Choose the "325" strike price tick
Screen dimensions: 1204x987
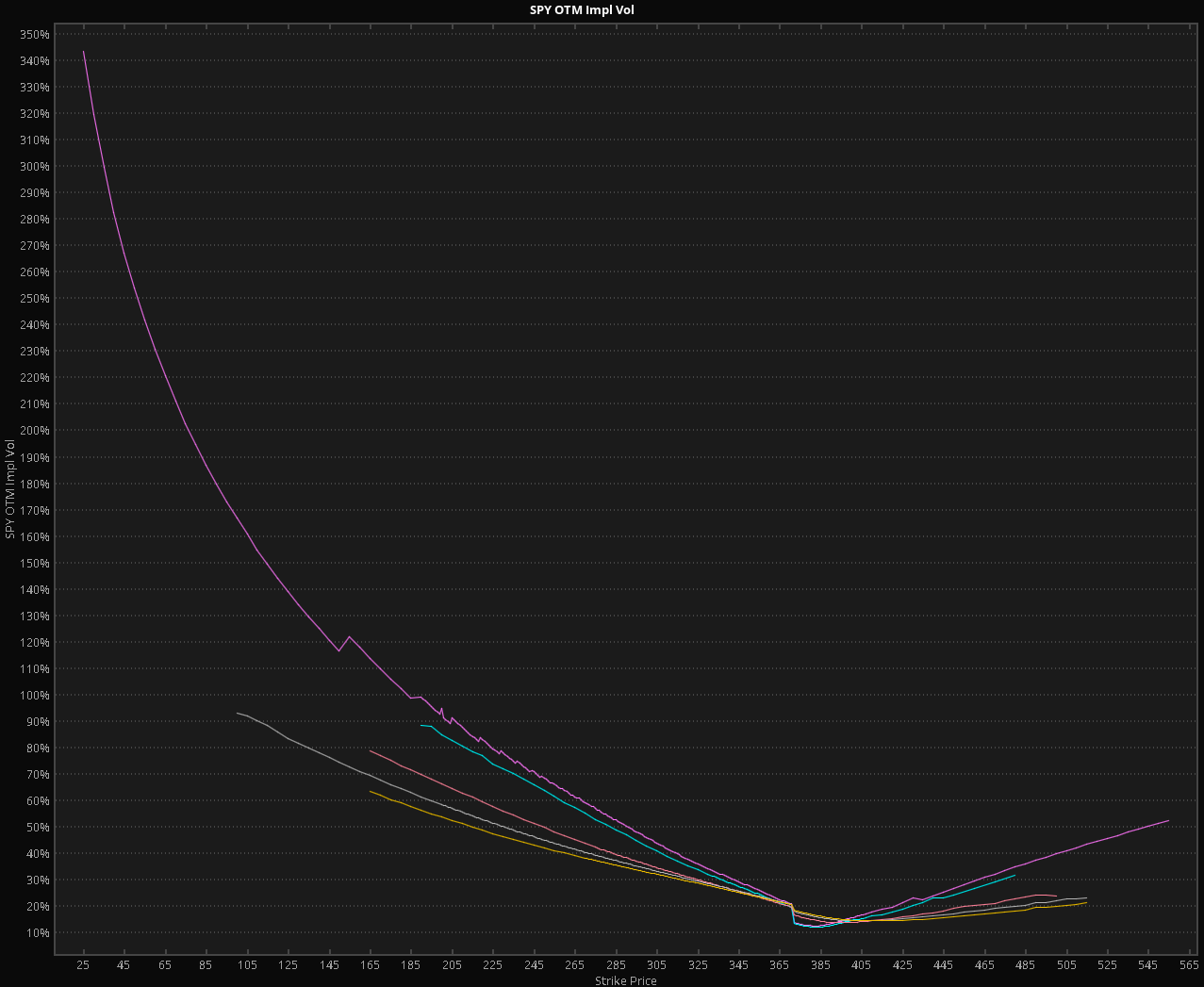coord(699,966)
